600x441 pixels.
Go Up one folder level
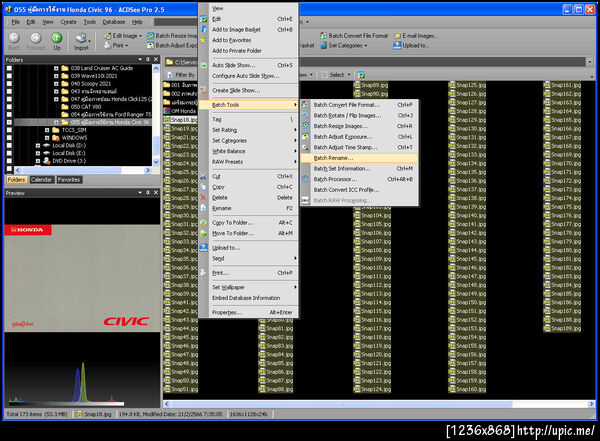coord(57,38)
